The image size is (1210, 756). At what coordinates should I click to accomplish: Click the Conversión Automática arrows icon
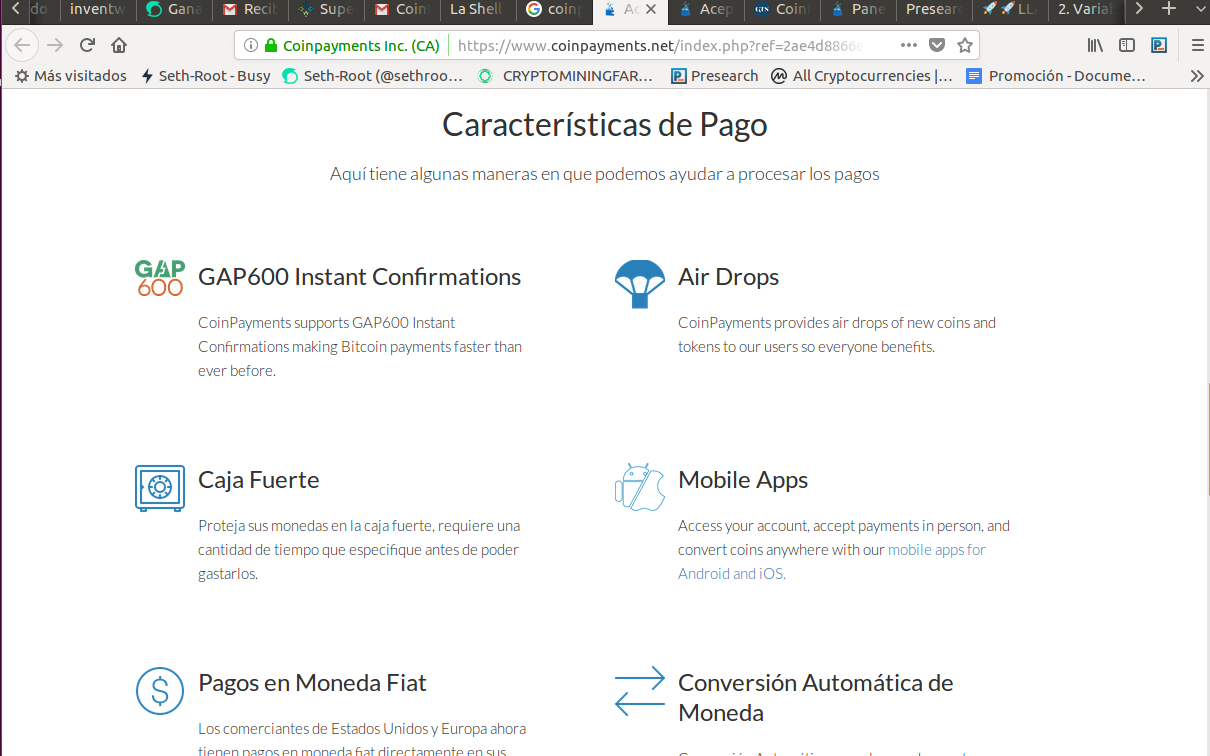(x=639, y=691)
